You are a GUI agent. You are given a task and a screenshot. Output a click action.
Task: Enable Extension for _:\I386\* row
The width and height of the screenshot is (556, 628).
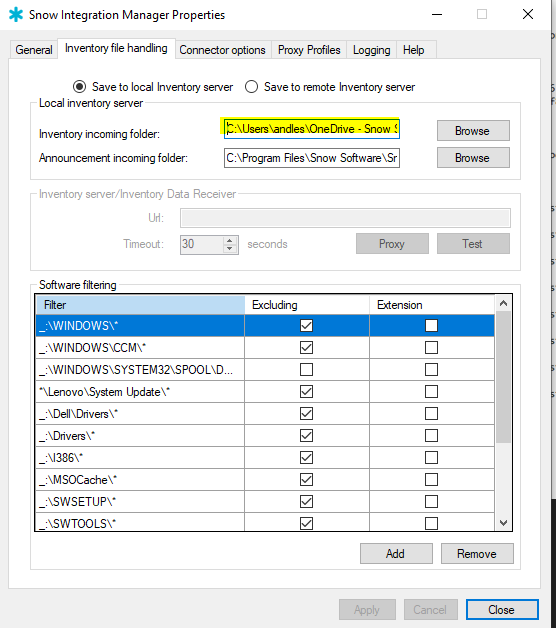tap(431, 458)
